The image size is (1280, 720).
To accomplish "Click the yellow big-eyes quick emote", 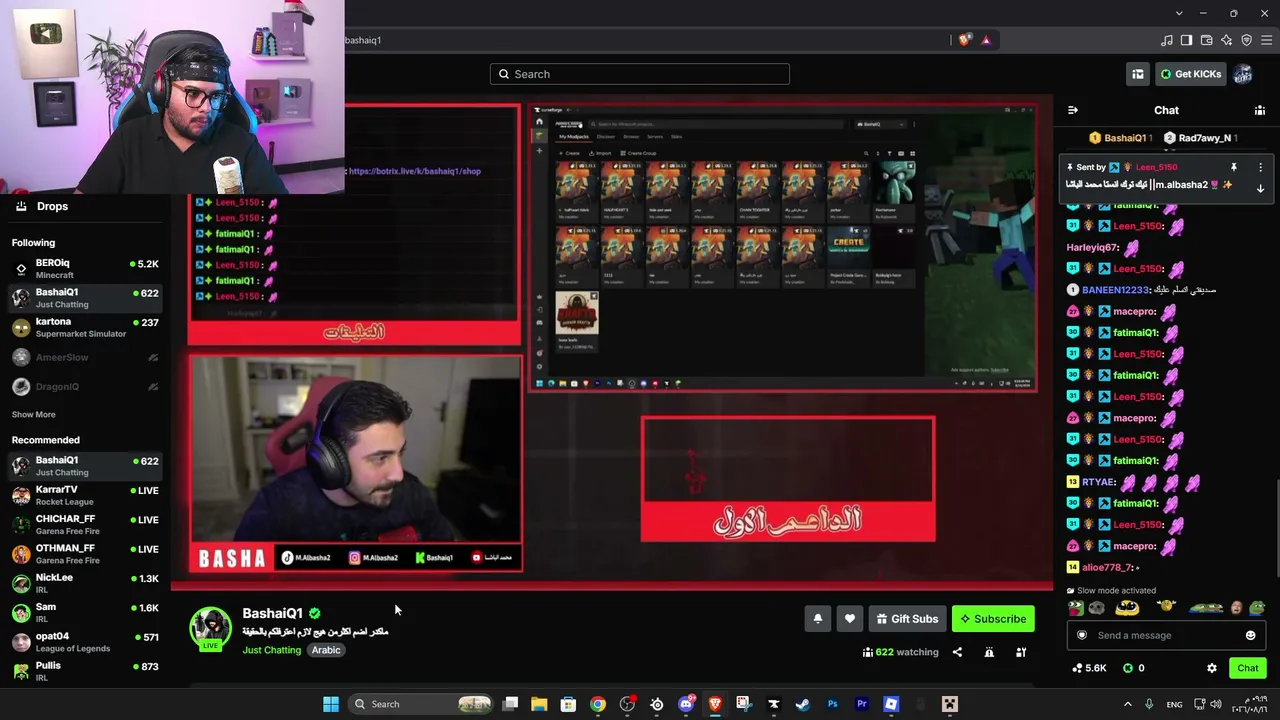I will tap(1127, 606).
